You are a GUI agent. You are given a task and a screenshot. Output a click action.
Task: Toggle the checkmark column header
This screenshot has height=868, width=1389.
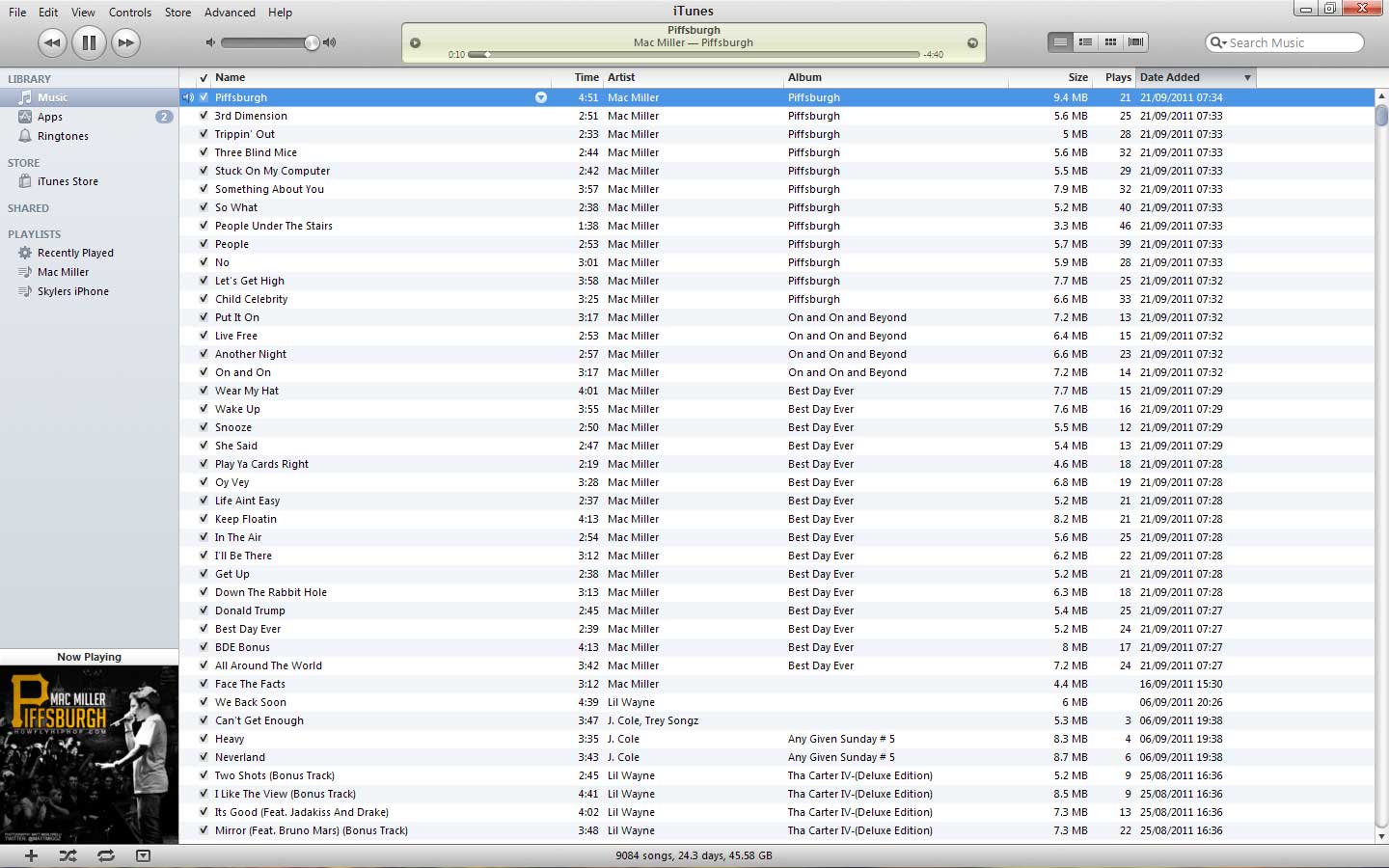click(204, 77)
